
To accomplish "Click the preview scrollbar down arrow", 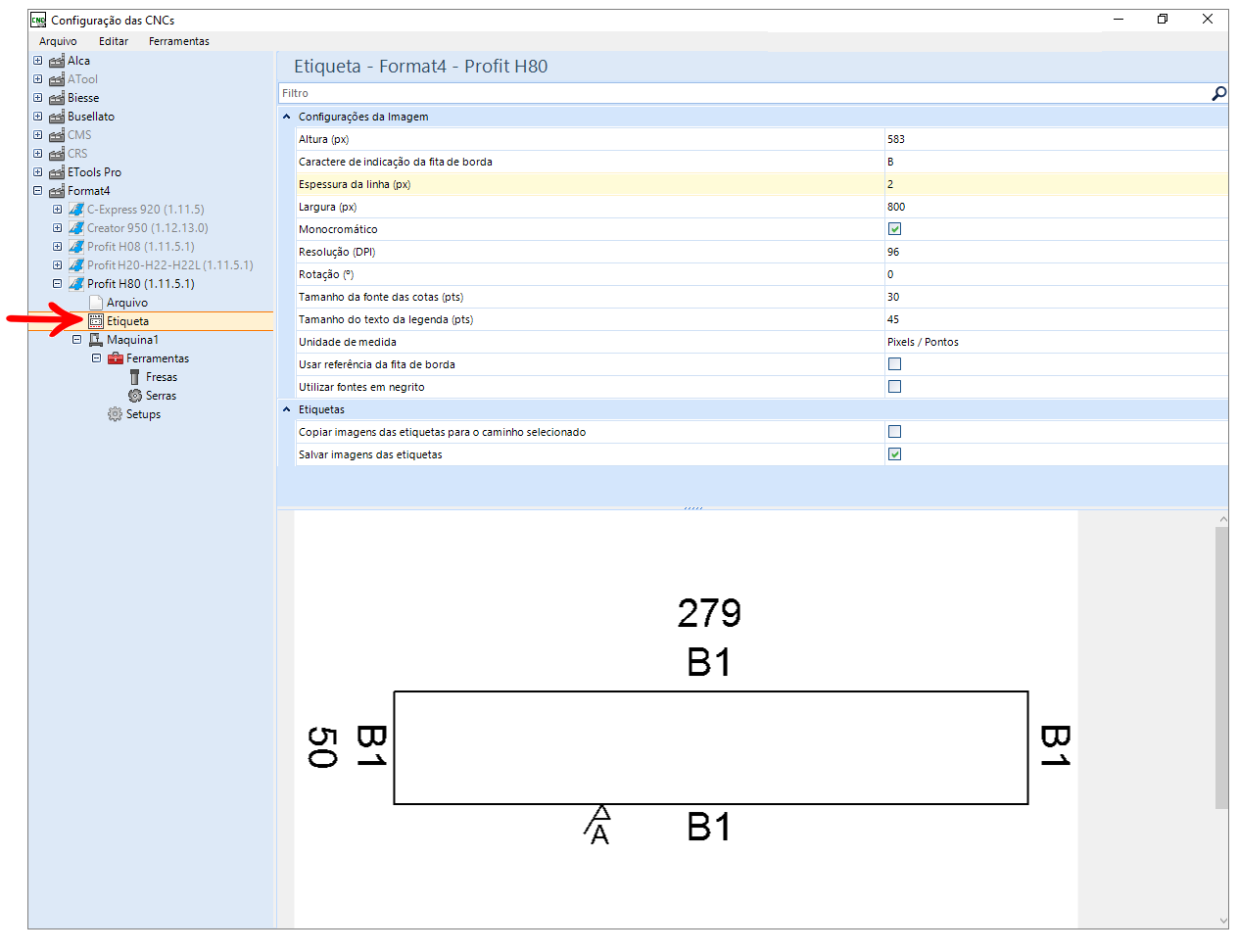I will pyautogui.click(x=1222, y=921).
